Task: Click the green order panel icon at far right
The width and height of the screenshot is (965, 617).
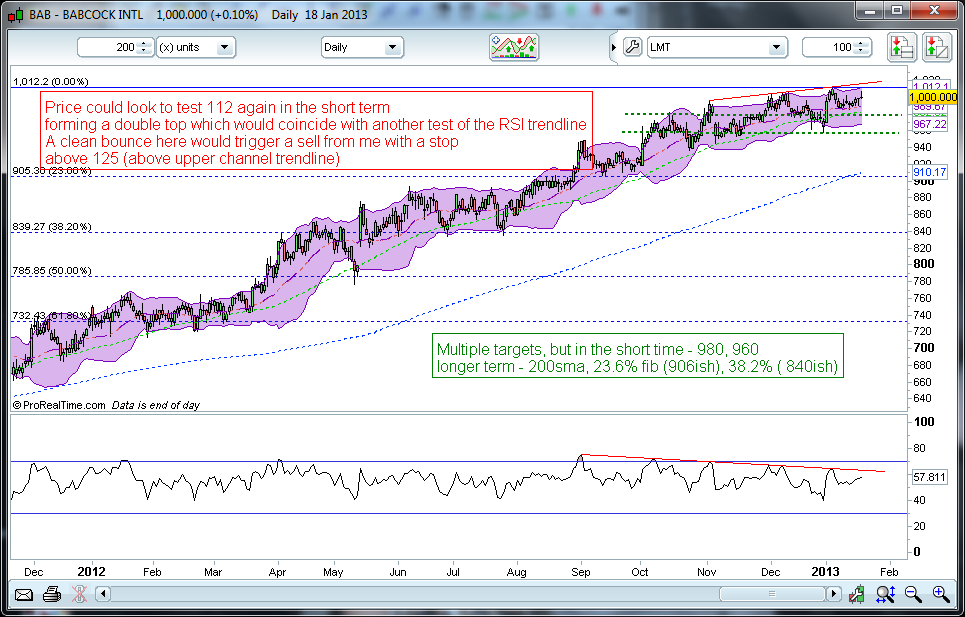Action: pos(936,47)
